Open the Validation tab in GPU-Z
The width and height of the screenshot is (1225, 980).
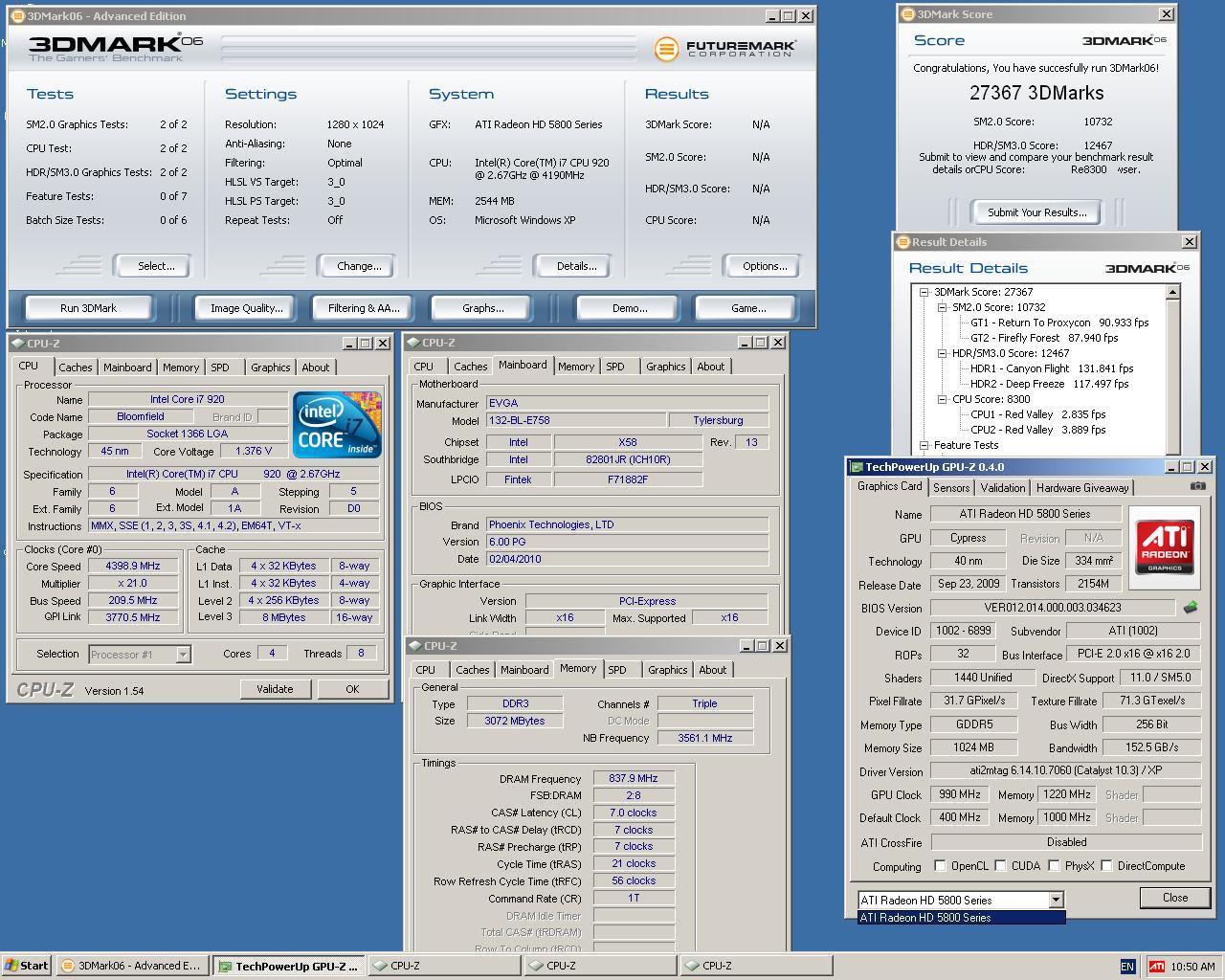(1003, 487)
